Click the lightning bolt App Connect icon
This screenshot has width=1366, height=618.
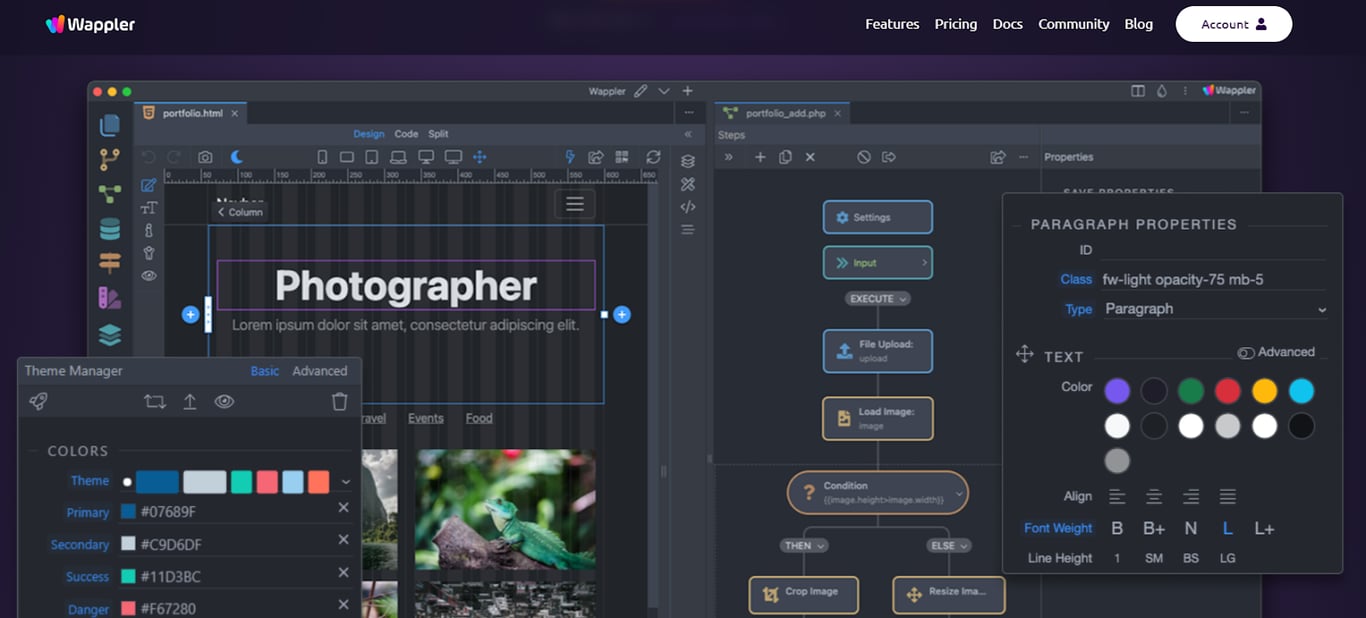tap(570, 157)
